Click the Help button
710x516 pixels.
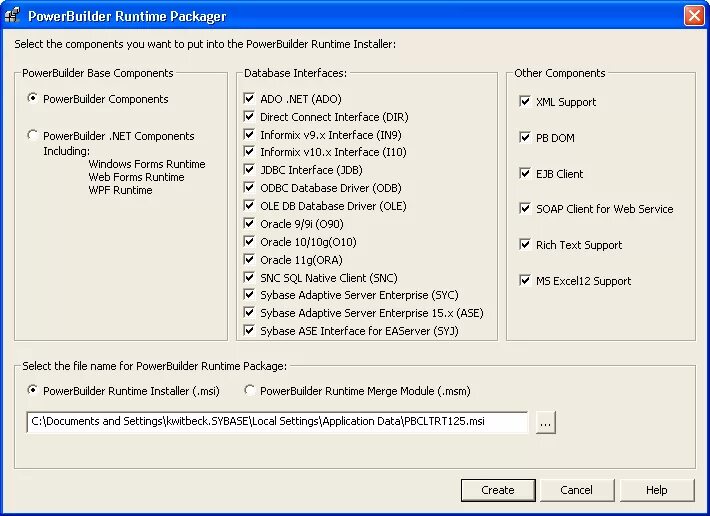(x=656, y=490)
